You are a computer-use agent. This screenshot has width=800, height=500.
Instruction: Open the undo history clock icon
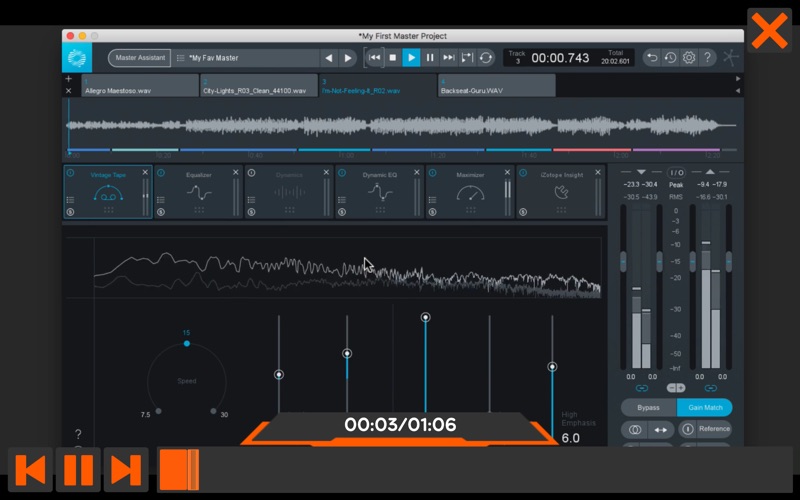pyautogui.click(x=670, y=58)
